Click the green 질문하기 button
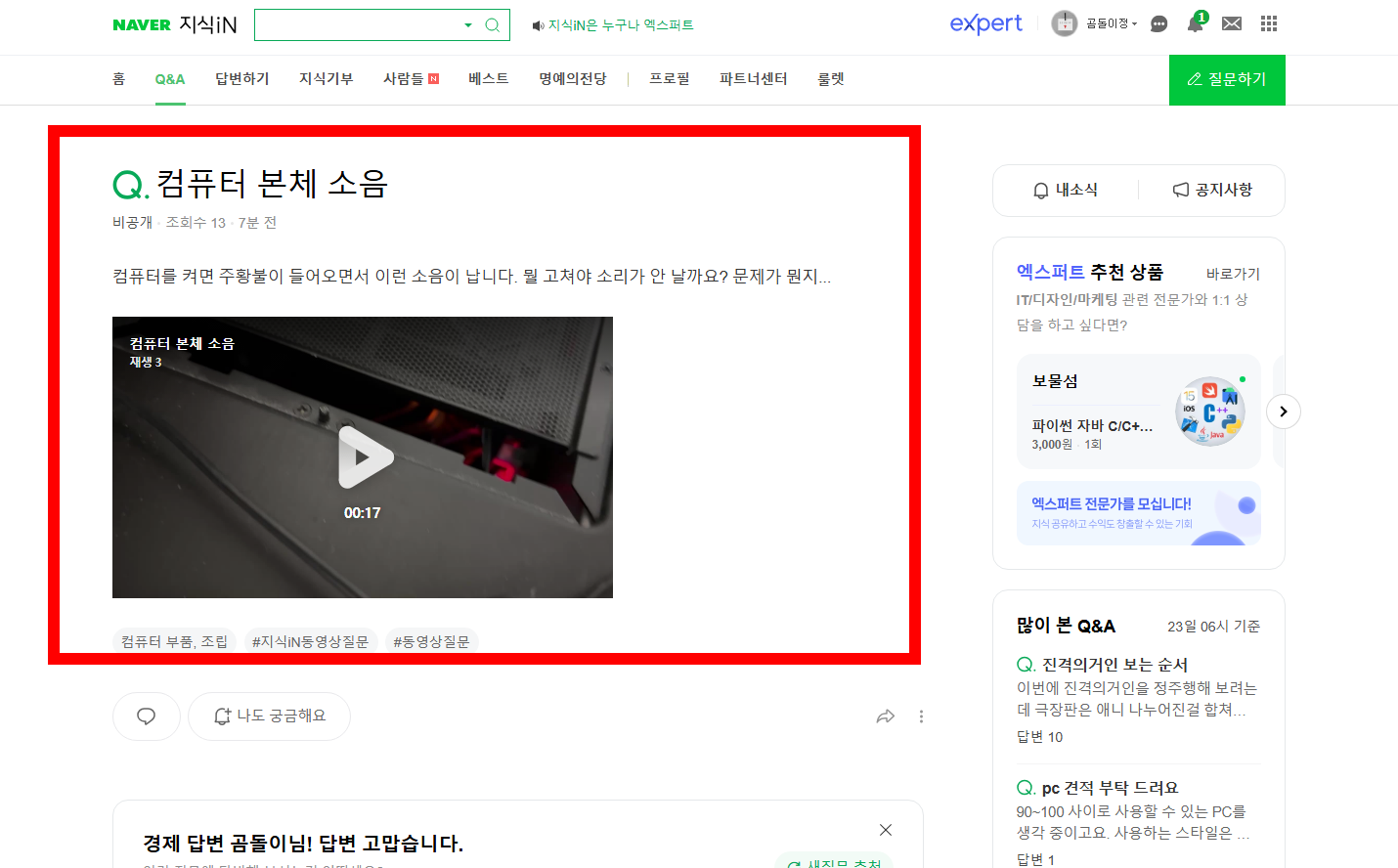Screen dimensions: 1398x868 [x=1227, y=80]
